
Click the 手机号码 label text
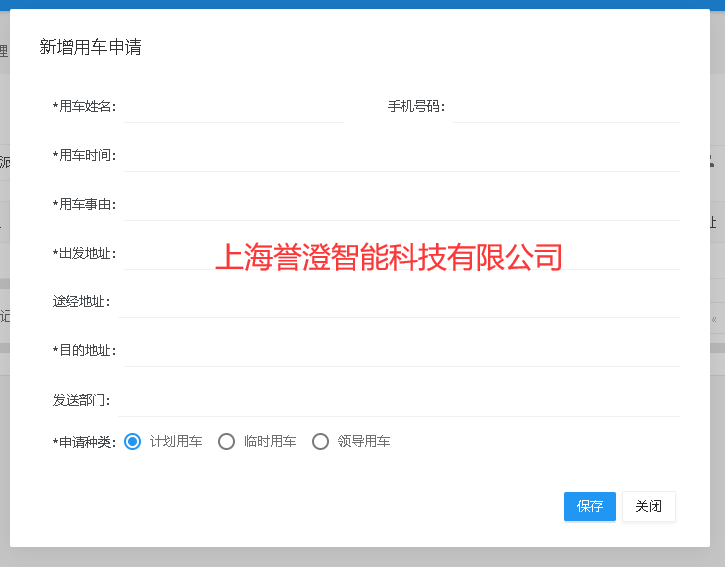coord(416,107)
